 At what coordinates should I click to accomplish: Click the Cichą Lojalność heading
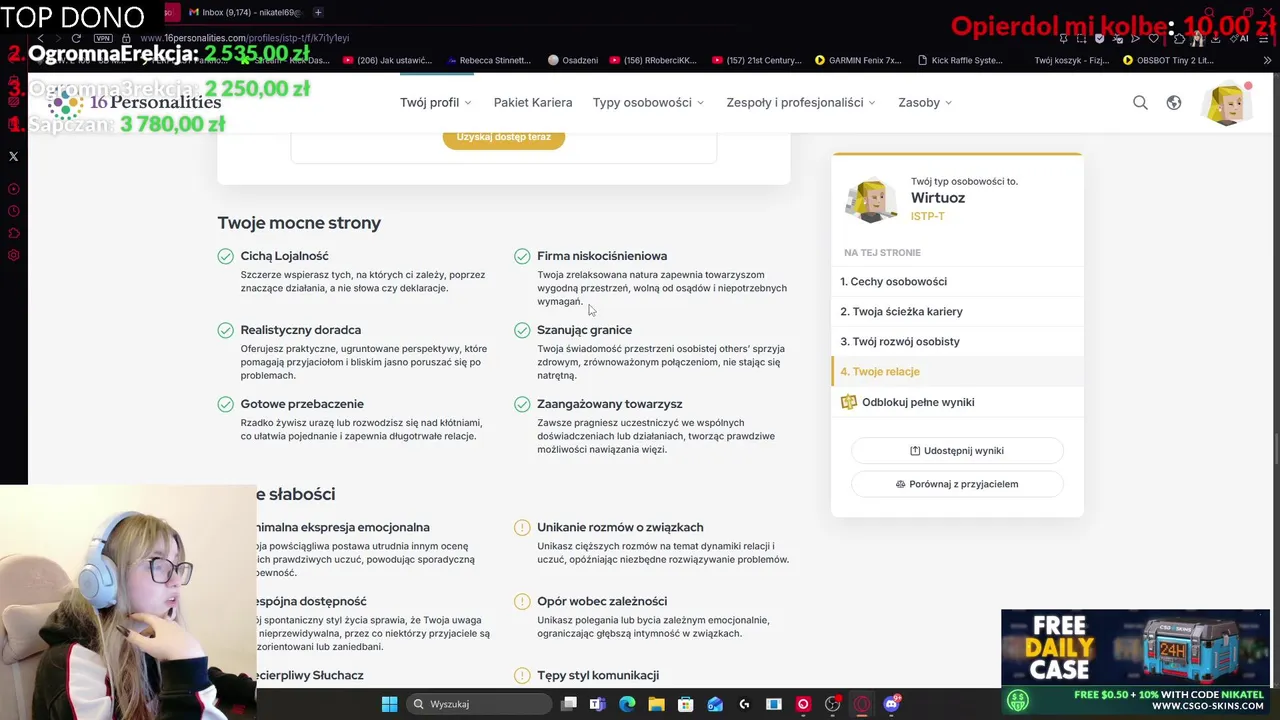pyautogui.click(x=284, y=256)
